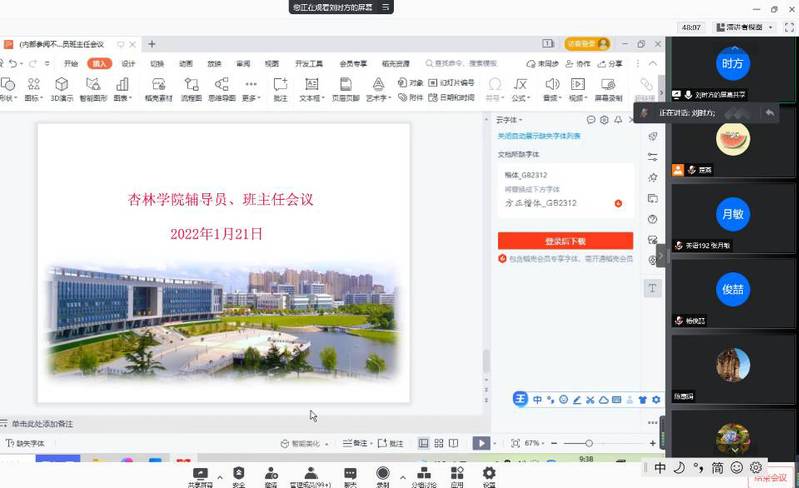This screenshot has width=799, height=488.
Task: Click the undo arrow in quick access bar
Action: point(13,63)
